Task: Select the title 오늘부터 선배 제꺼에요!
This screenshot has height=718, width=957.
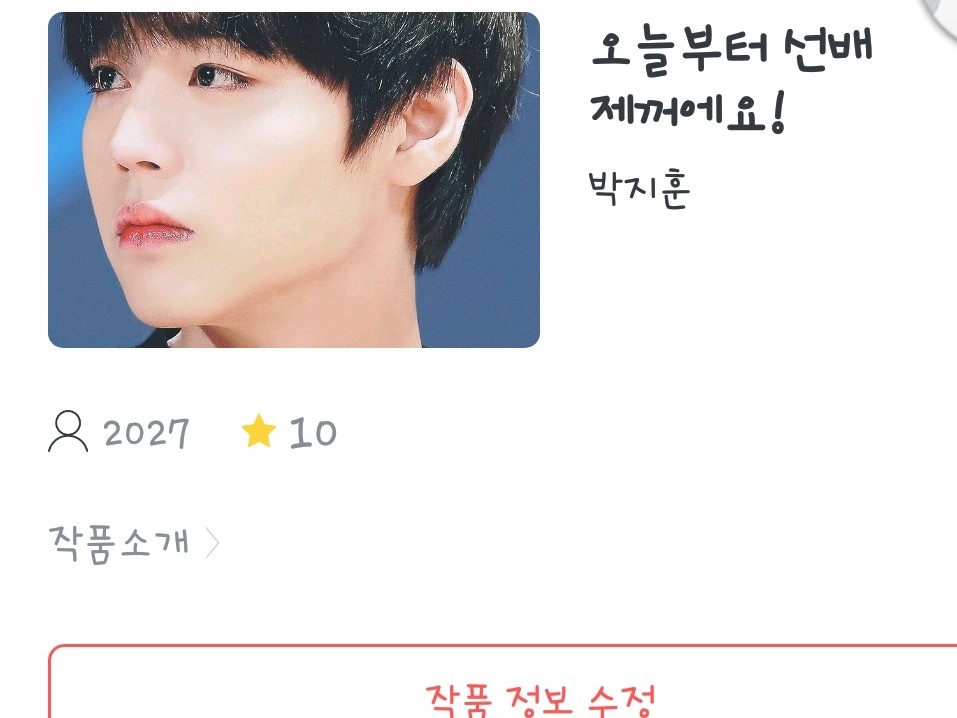Action: (x=732, y=81)
